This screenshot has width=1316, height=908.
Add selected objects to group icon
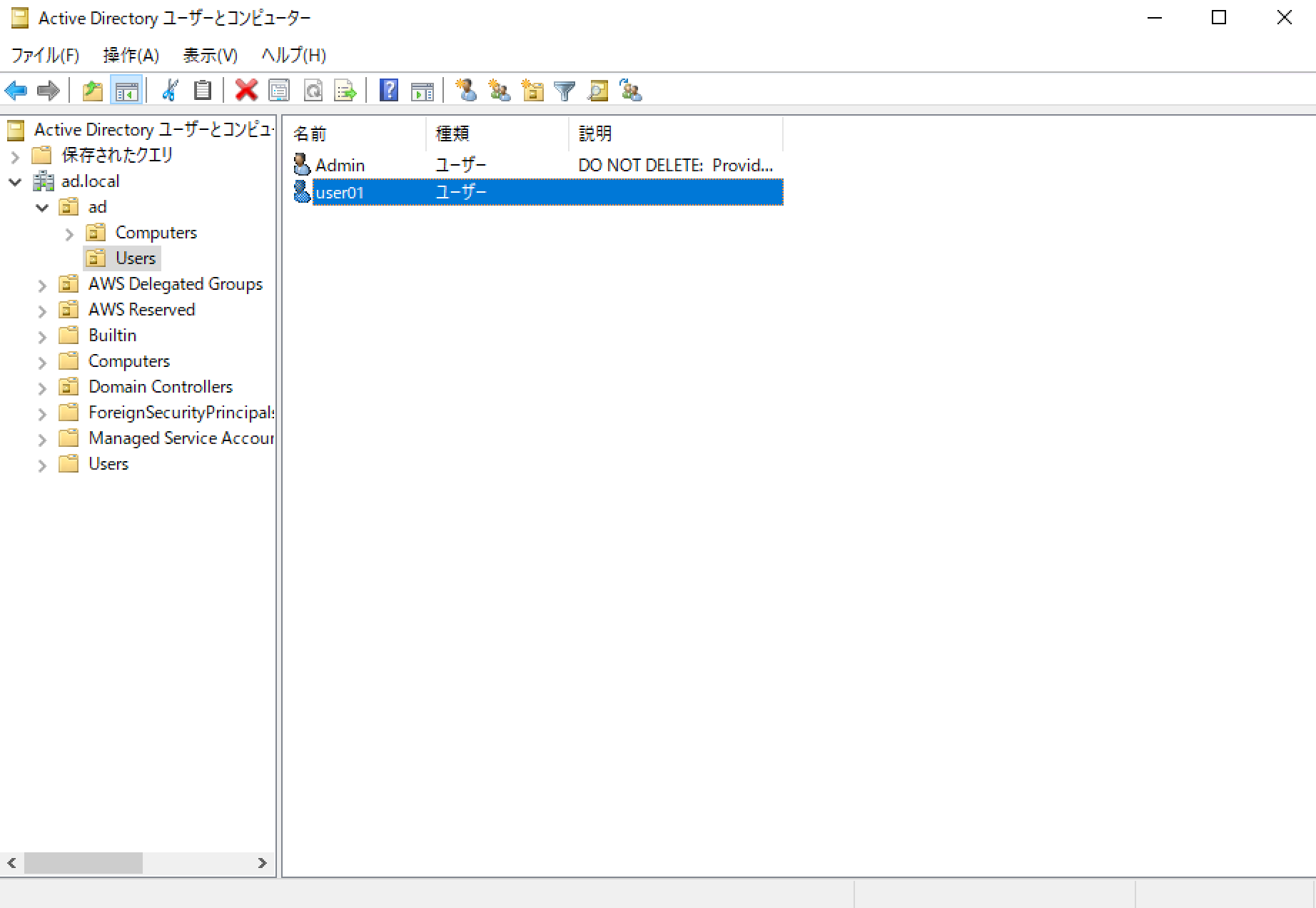coord(631,91)
